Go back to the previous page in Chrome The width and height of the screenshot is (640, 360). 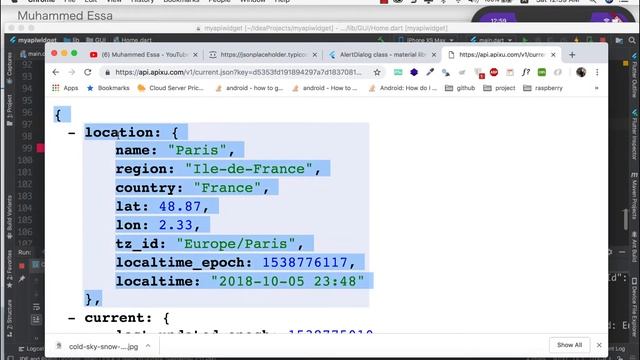click(56, 72)
